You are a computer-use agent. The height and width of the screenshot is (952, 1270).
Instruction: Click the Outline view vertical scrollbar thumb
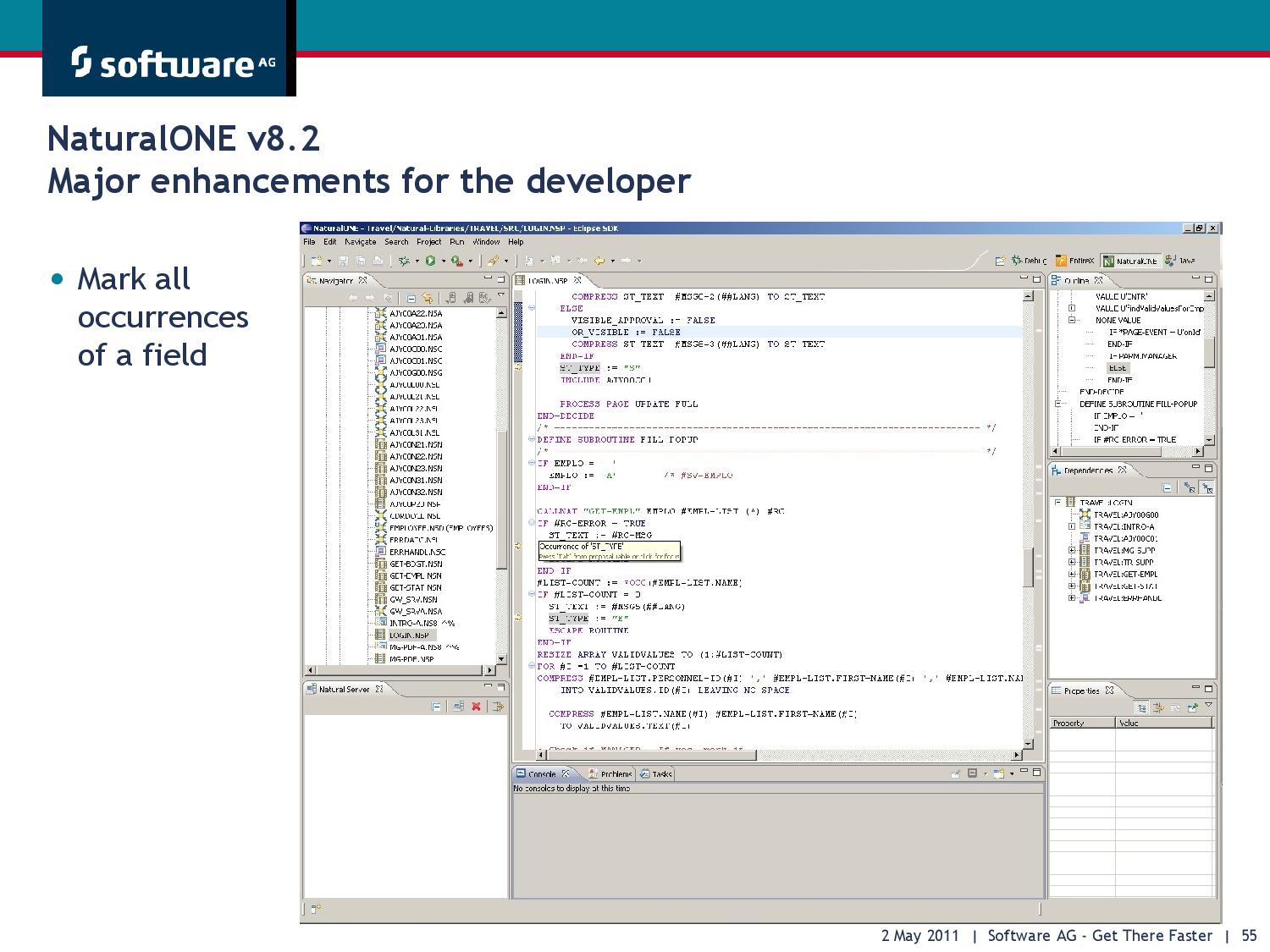pos(1209,350)
